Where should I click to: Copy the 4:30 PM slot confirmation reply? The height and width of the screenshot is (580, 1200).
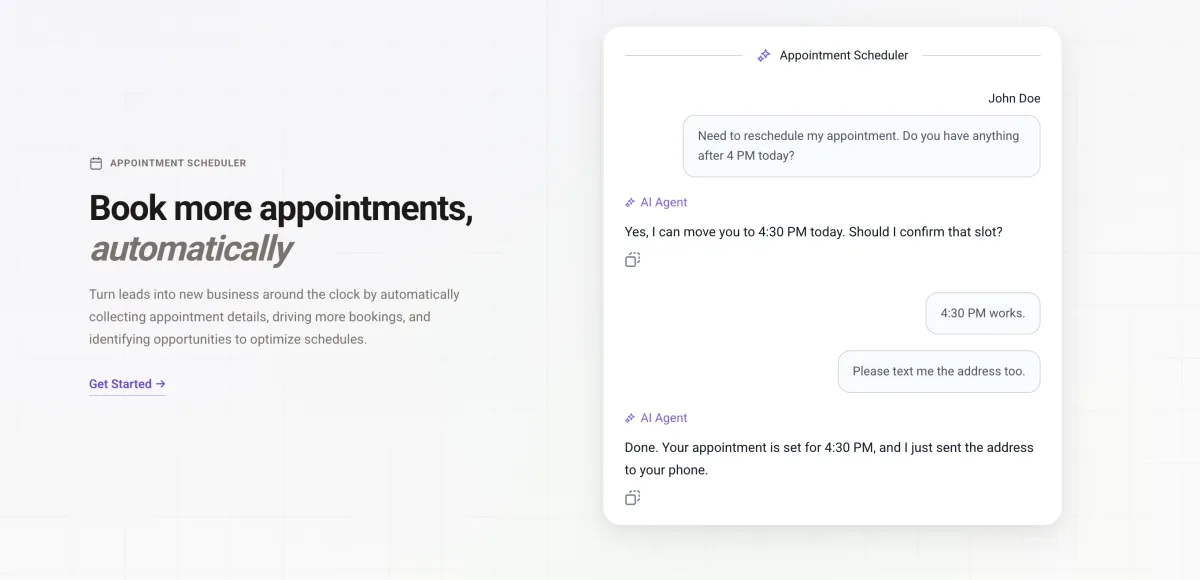(632, 260)
